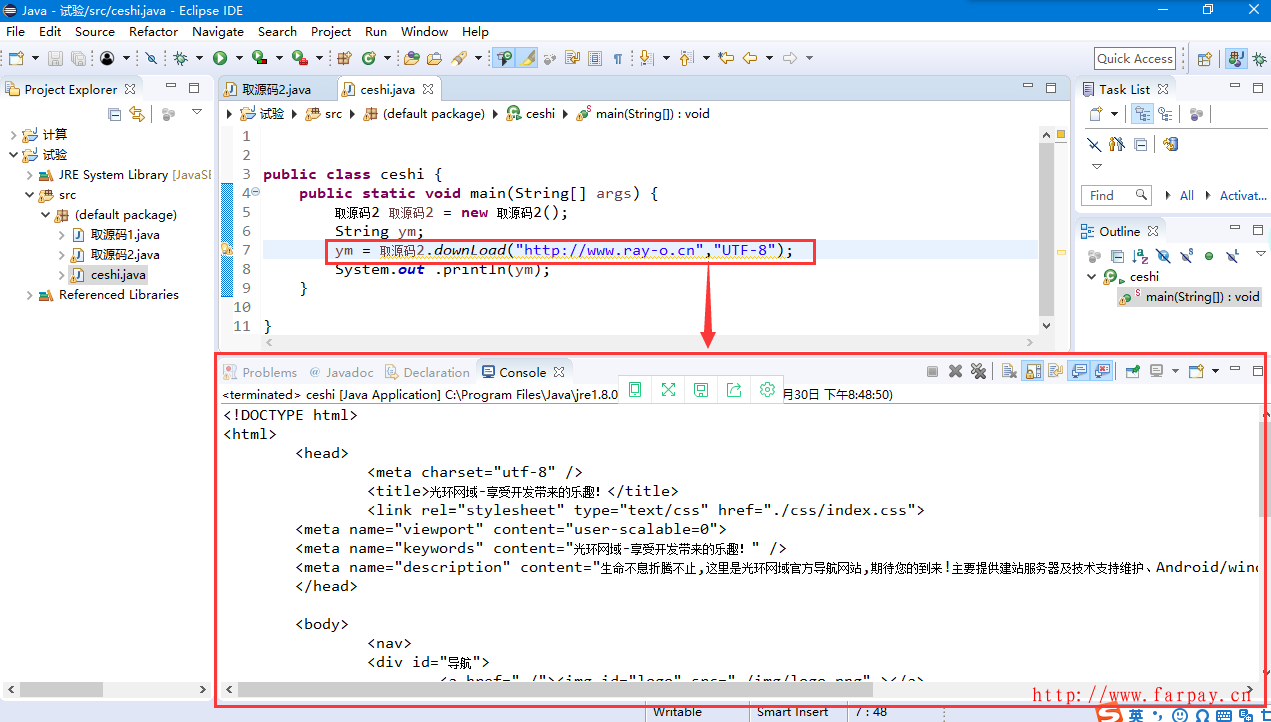Image resolution: width=1271 pixels, height=722 pixels.
Task: Expand the Referenced Libraries node
Action: click(x=29, y=295)
